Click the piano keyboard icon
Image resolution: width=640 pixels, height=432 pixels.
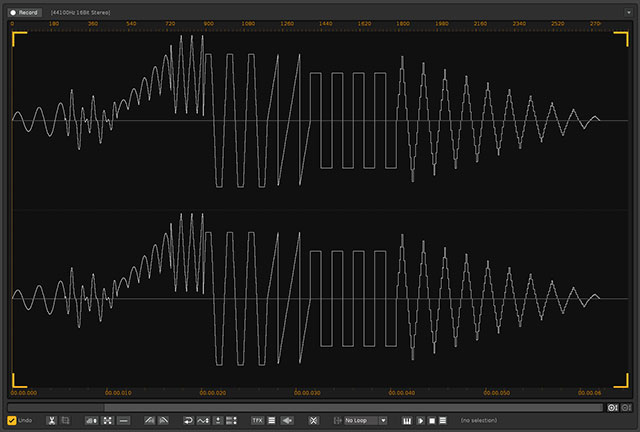[x=407, y=420]
